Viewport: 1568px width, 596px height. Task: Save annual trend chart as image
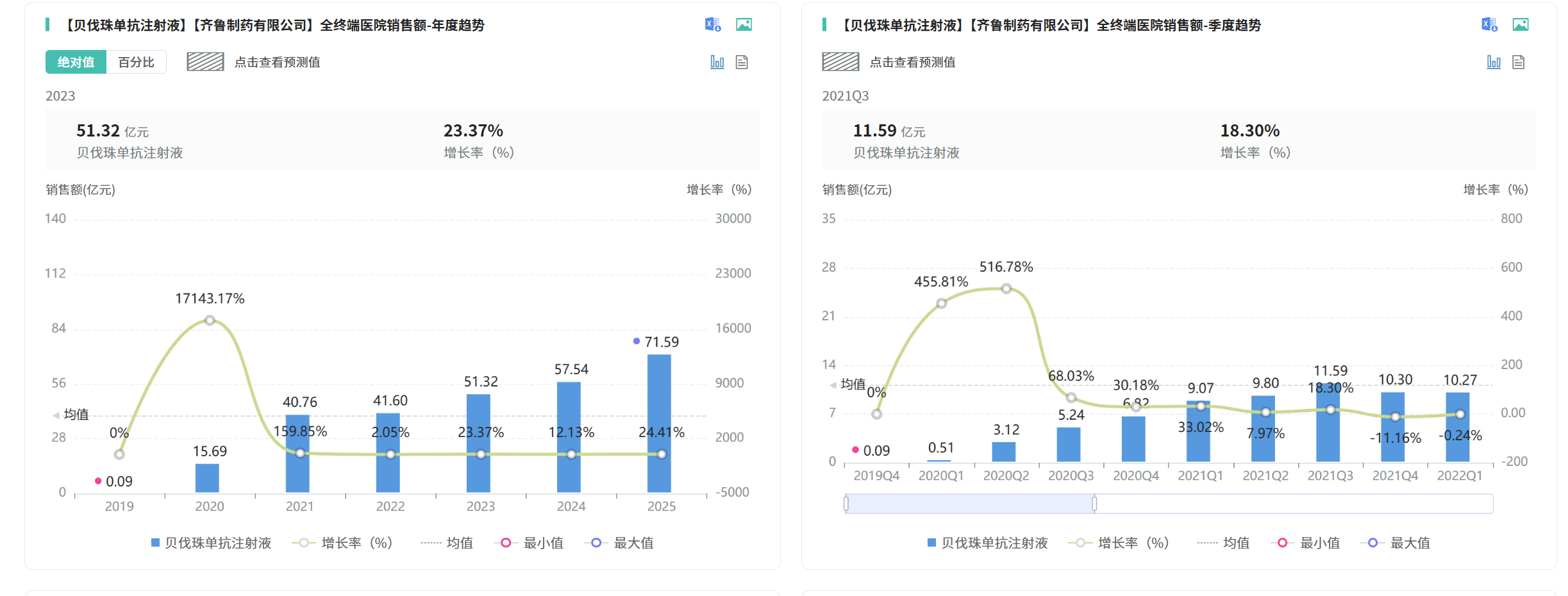(x=744, y=24)
